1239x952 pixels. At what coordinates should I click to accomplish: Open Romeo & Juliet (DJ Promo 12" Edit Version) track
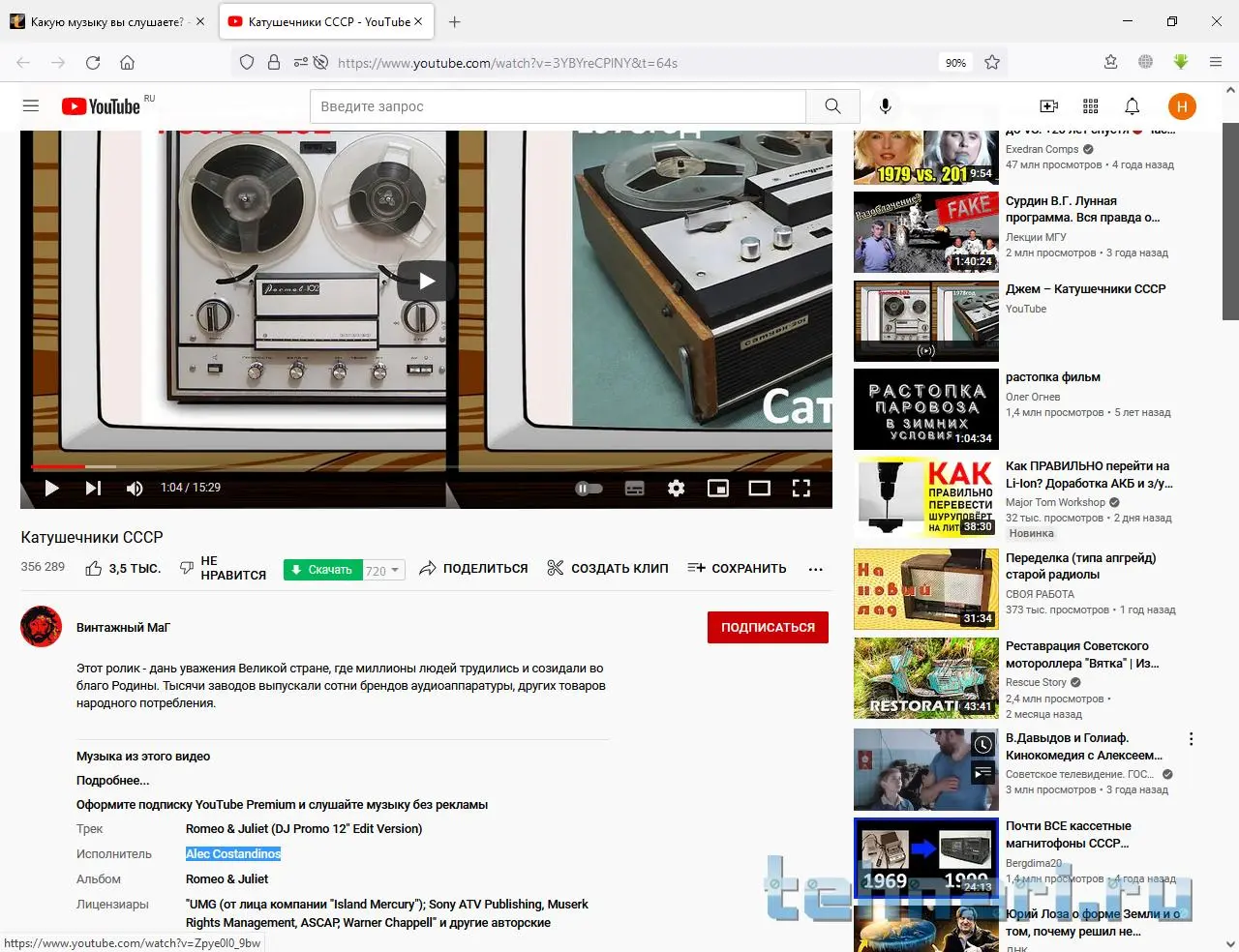[304, 829]
